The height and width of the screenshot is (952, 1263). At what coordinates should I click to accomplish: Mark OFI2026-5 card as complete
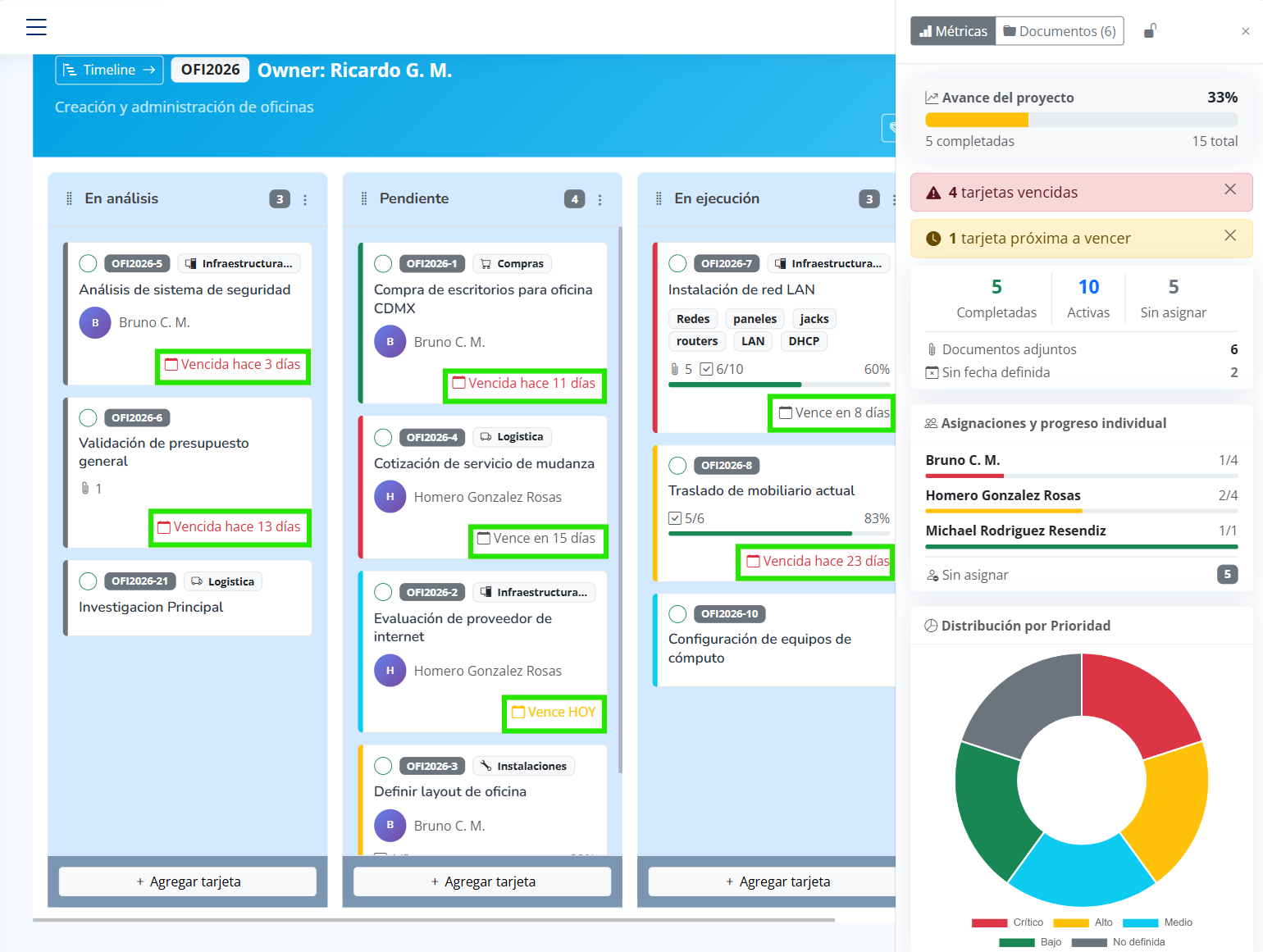[88, 263]
